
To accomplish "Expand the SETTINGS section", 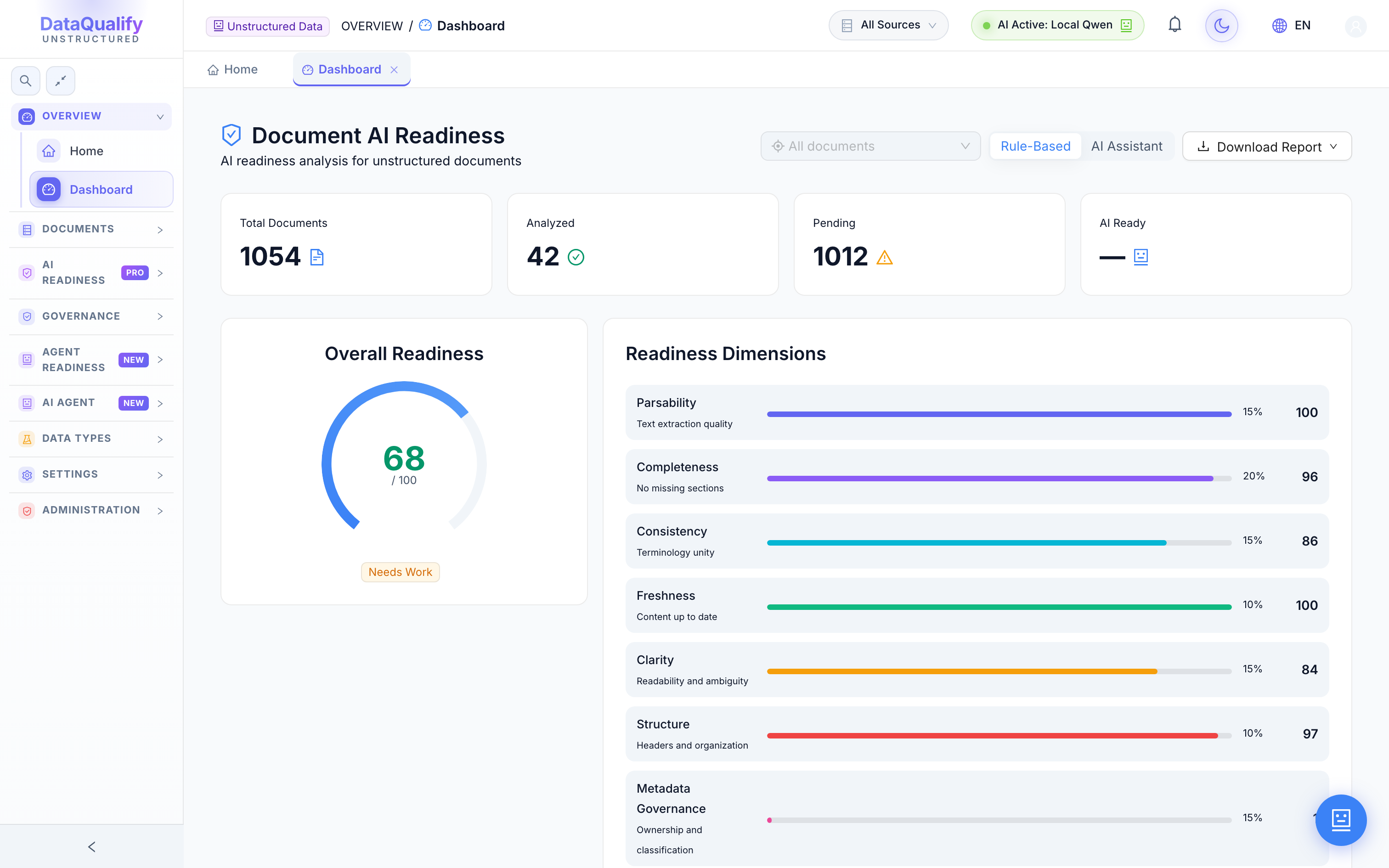I will pyautogui.click(x=91, y=475).
